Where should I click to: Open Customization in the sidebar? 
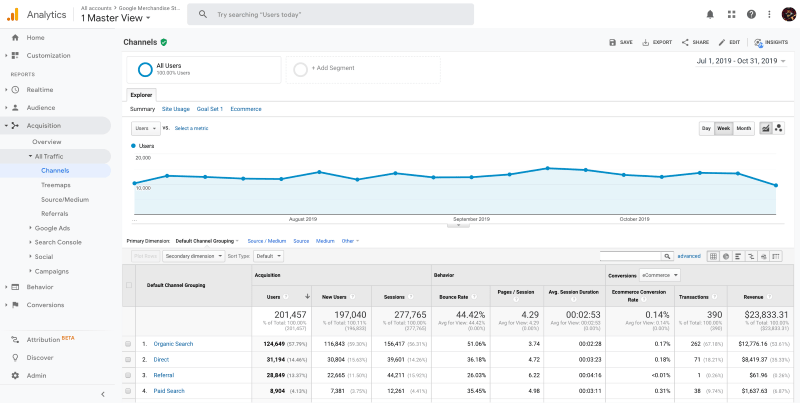point(48,56)
